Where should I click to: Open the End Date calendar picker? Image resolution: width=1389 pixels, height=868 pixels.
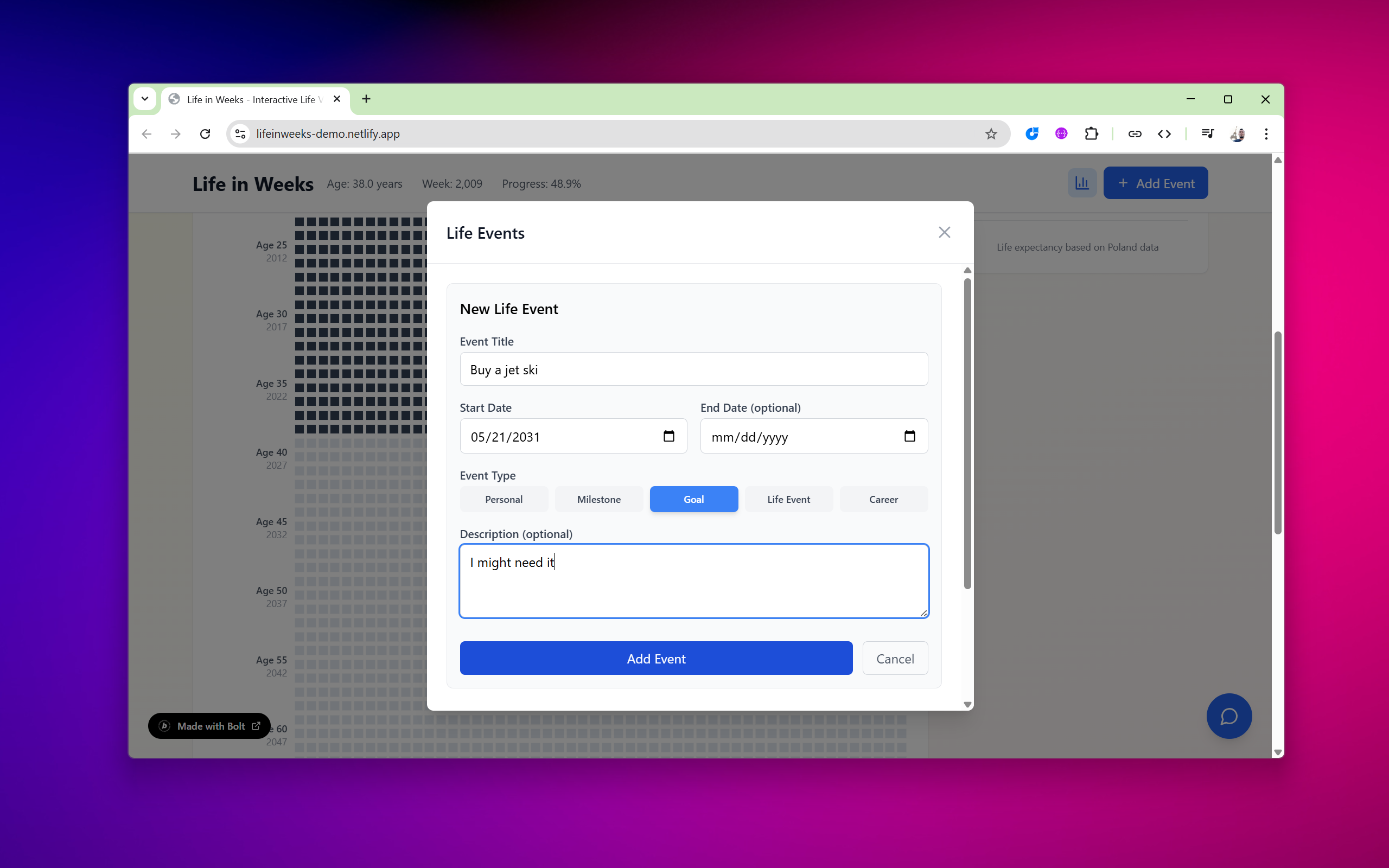pyautogui.click(x=909, y=436)
